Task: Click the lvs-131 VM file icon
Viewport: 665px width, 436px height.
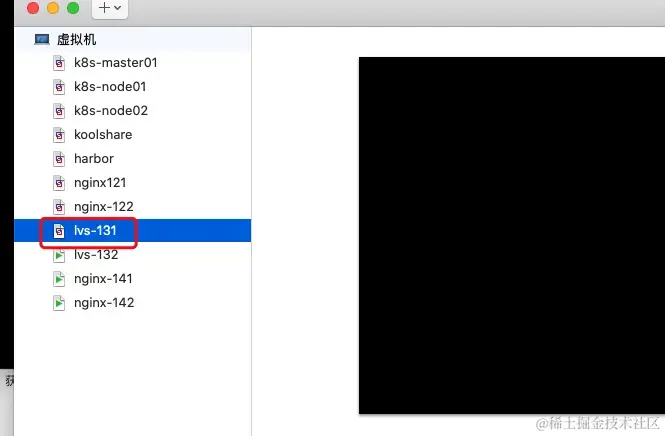Action: click(59, 231)
